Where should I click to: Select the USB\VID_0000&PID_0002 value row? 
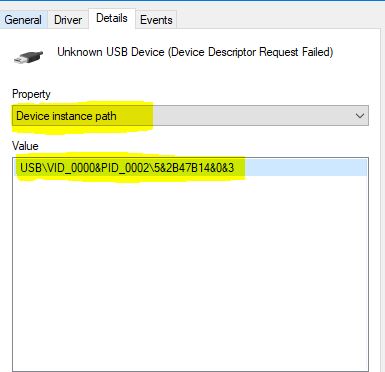pos(191,168)
